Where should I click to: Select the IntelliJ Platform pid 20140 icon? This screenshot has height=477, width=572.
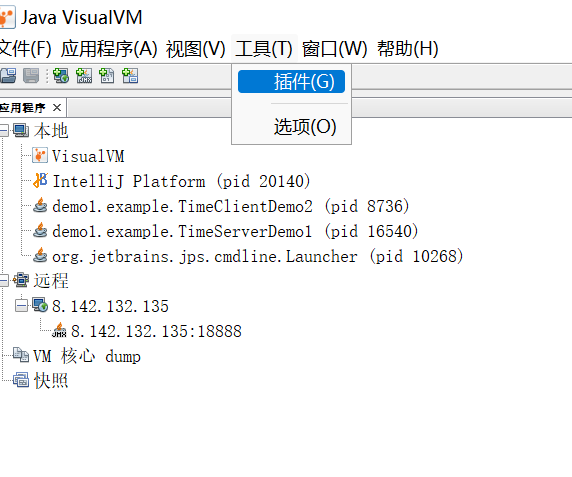40,181
